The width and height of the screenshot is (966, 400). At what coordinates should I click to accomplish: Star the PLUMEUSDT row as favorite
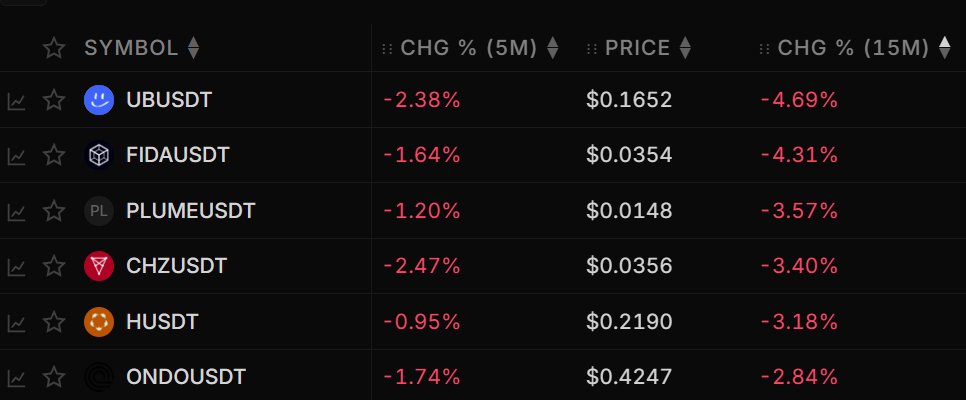54,210
